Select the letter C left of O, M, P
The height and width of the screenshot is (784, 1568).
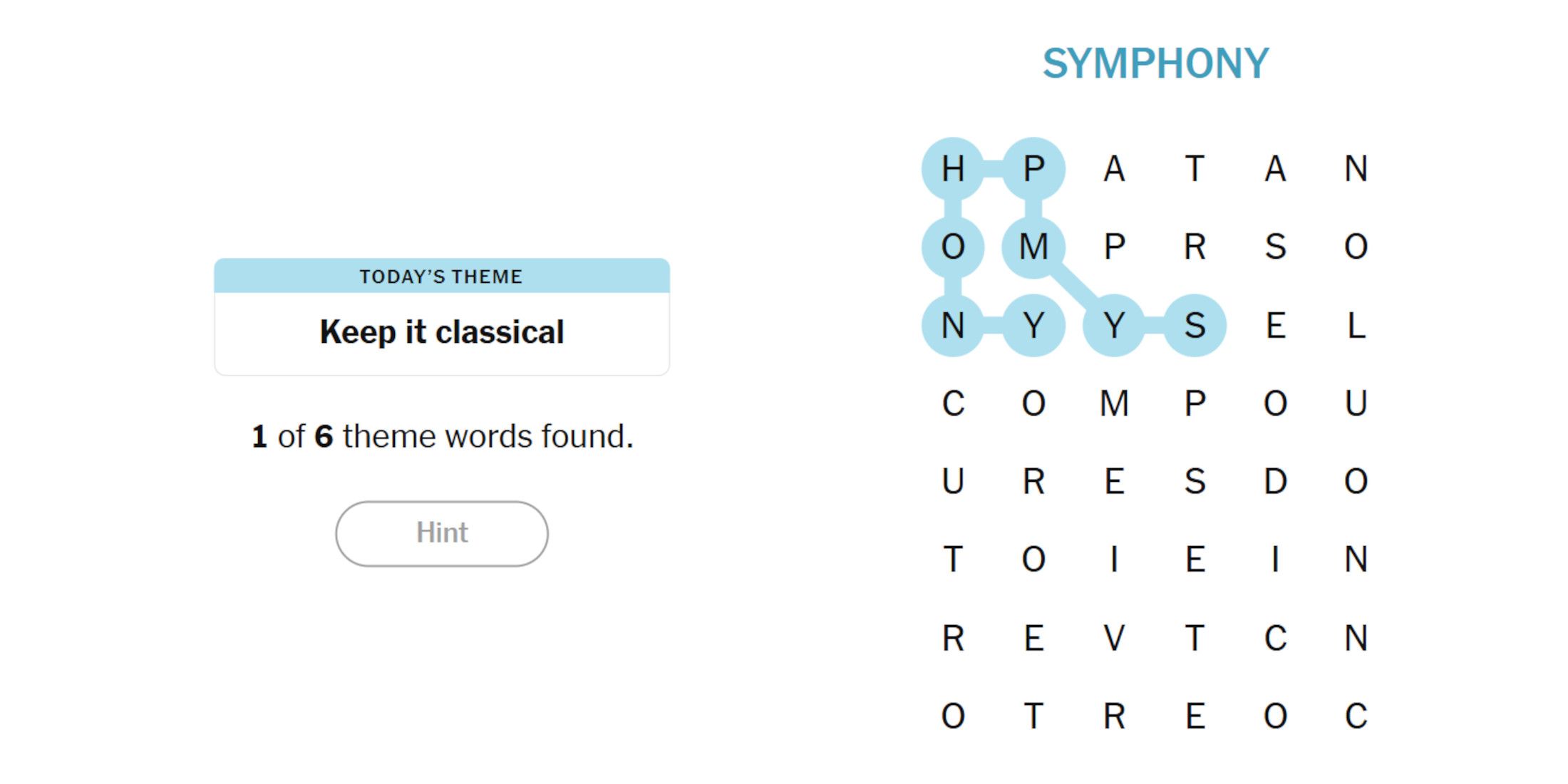tap(953, 403)
